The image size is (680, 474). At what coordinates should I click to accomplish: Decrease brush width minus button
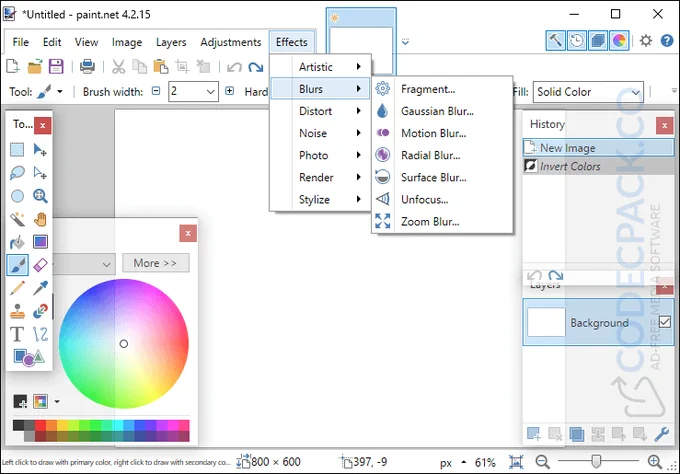(156, 91)
